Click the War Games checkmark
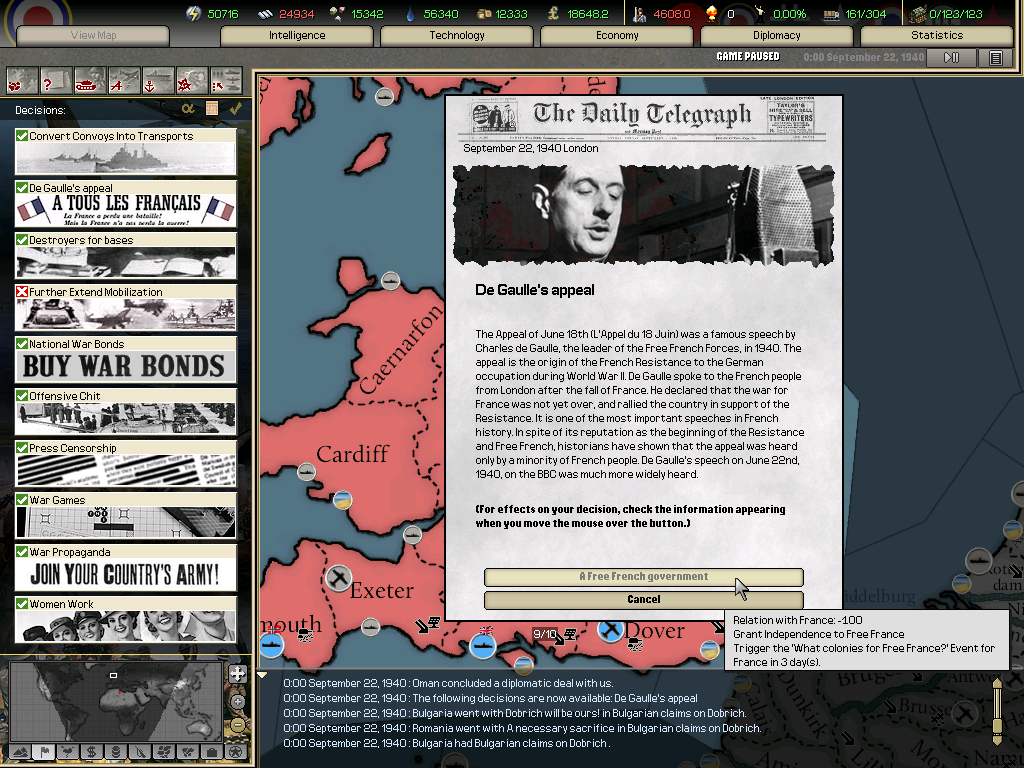The image size is (1024, 768). point(22,500)
